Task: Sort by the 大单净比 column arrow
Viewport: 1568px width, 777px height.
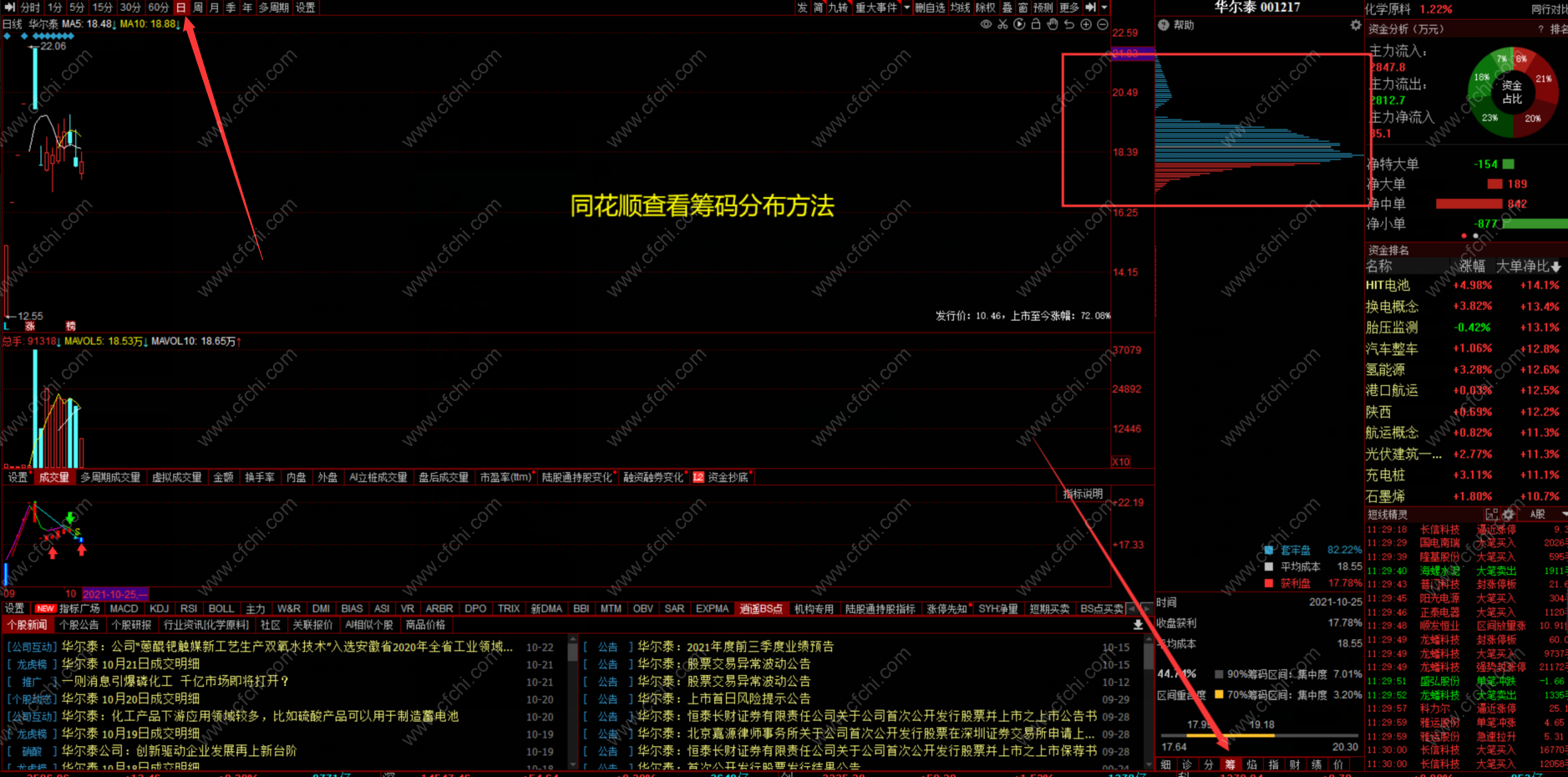Action: [1556, 267]
